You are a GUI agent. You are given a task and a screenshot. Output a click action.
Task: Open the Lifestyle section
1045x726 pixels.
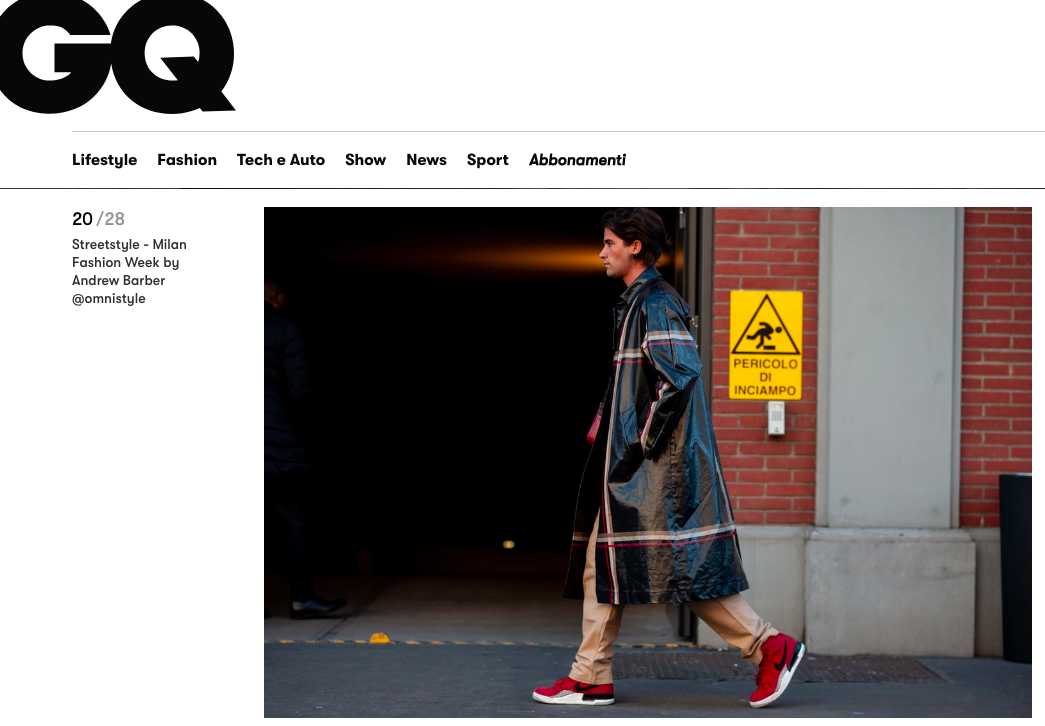tap(105, 160)
